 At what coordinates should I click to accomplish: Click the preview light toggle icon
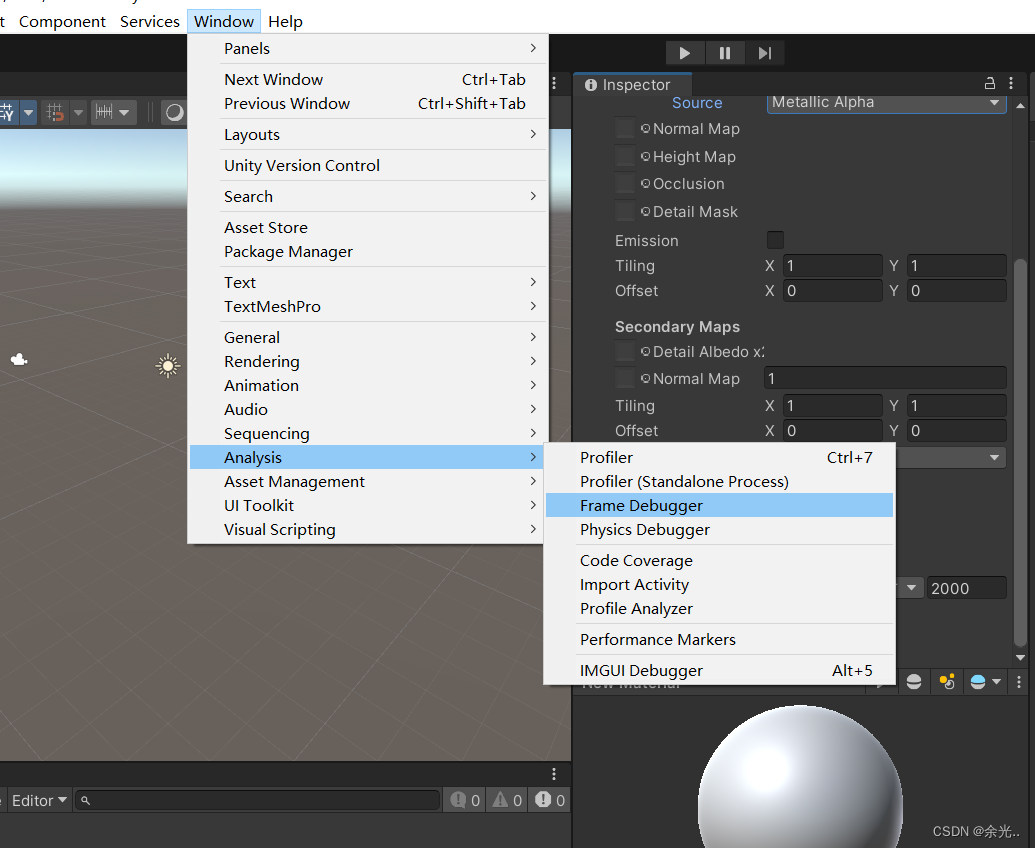tap(947, 682)
